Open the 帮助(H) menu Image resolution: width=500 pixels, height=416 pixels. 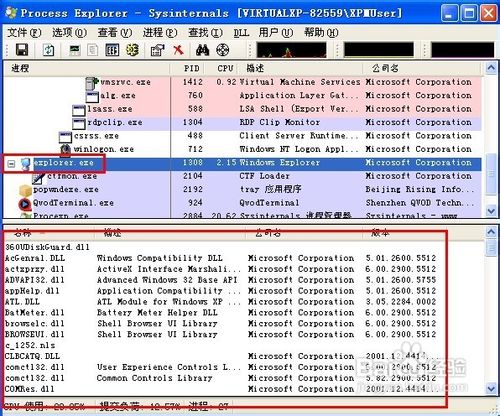pyautogui.click(x=321, y=33)
